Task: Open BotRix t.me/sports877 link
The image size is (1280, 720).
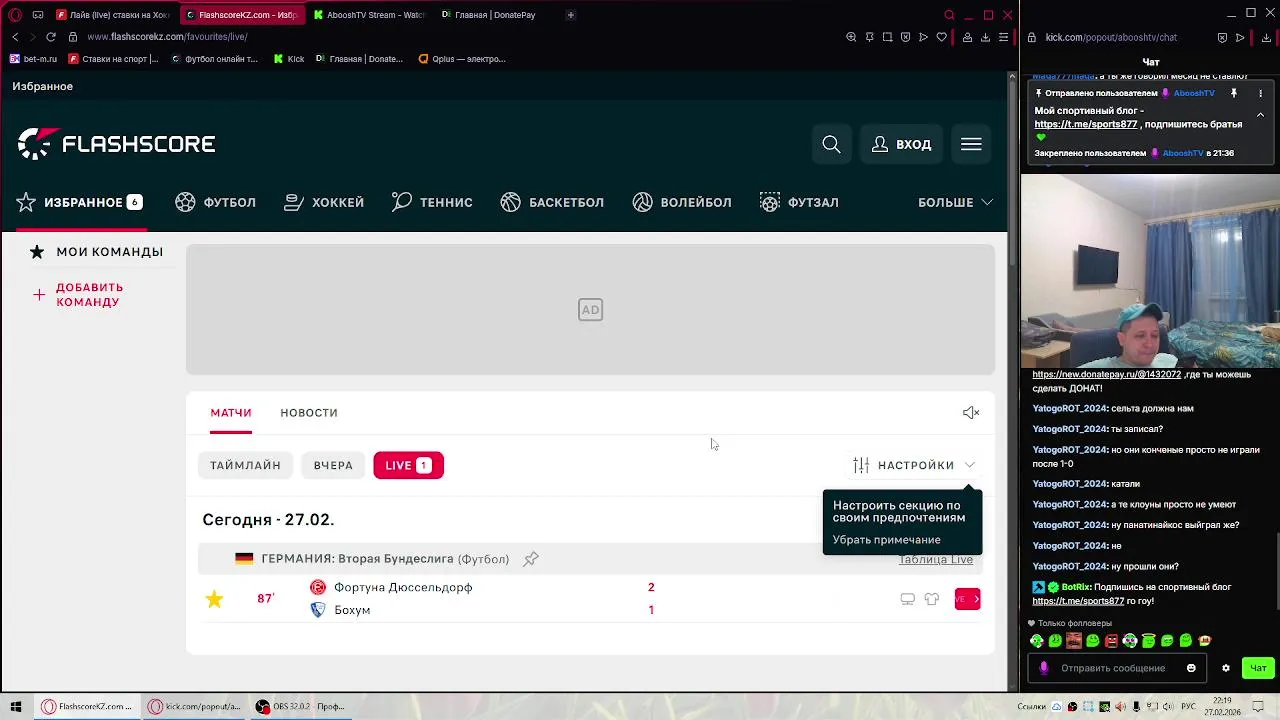Action: [x=1078, y=601]
